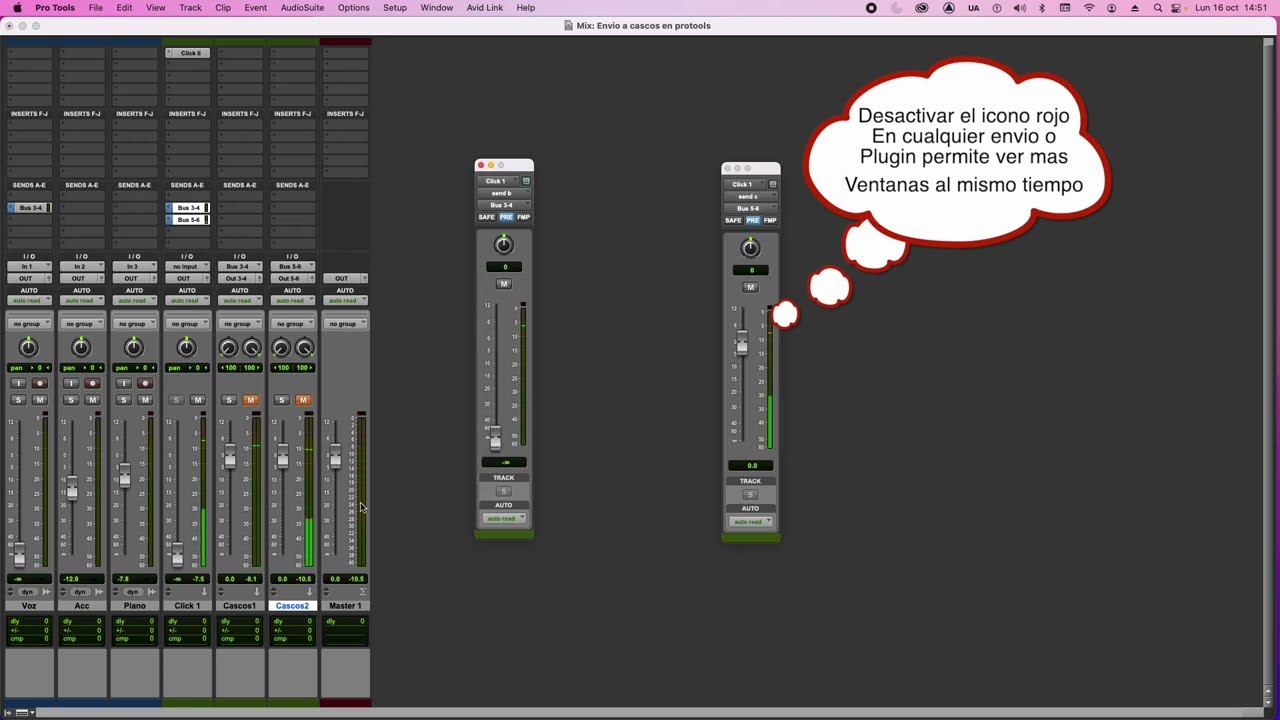Enable input monitoring on Piano track
This screenshot has width=1280, height=720.
pyautogui.click(x=123, y=383)
